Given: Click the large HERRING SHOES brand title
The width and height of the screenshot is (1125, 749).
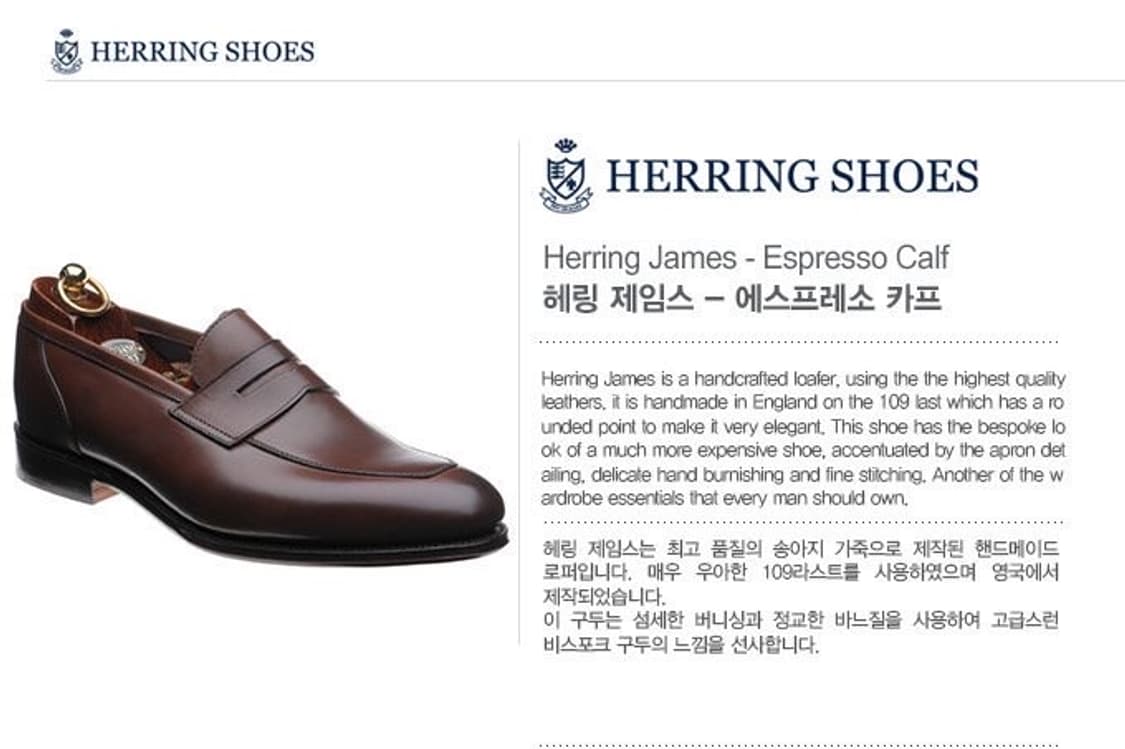Looking at the screenshot, I should (792, 176).
